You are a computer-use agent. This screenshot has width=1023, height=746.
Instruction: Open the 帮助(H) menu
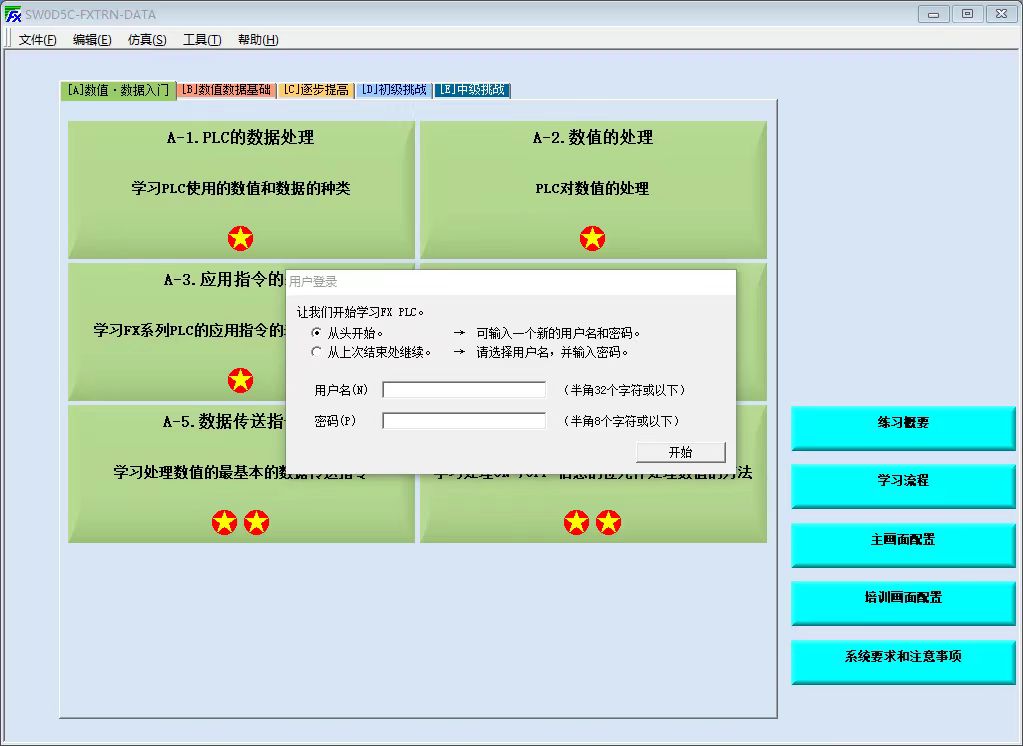pyautogui.click(x=258, y=40)
